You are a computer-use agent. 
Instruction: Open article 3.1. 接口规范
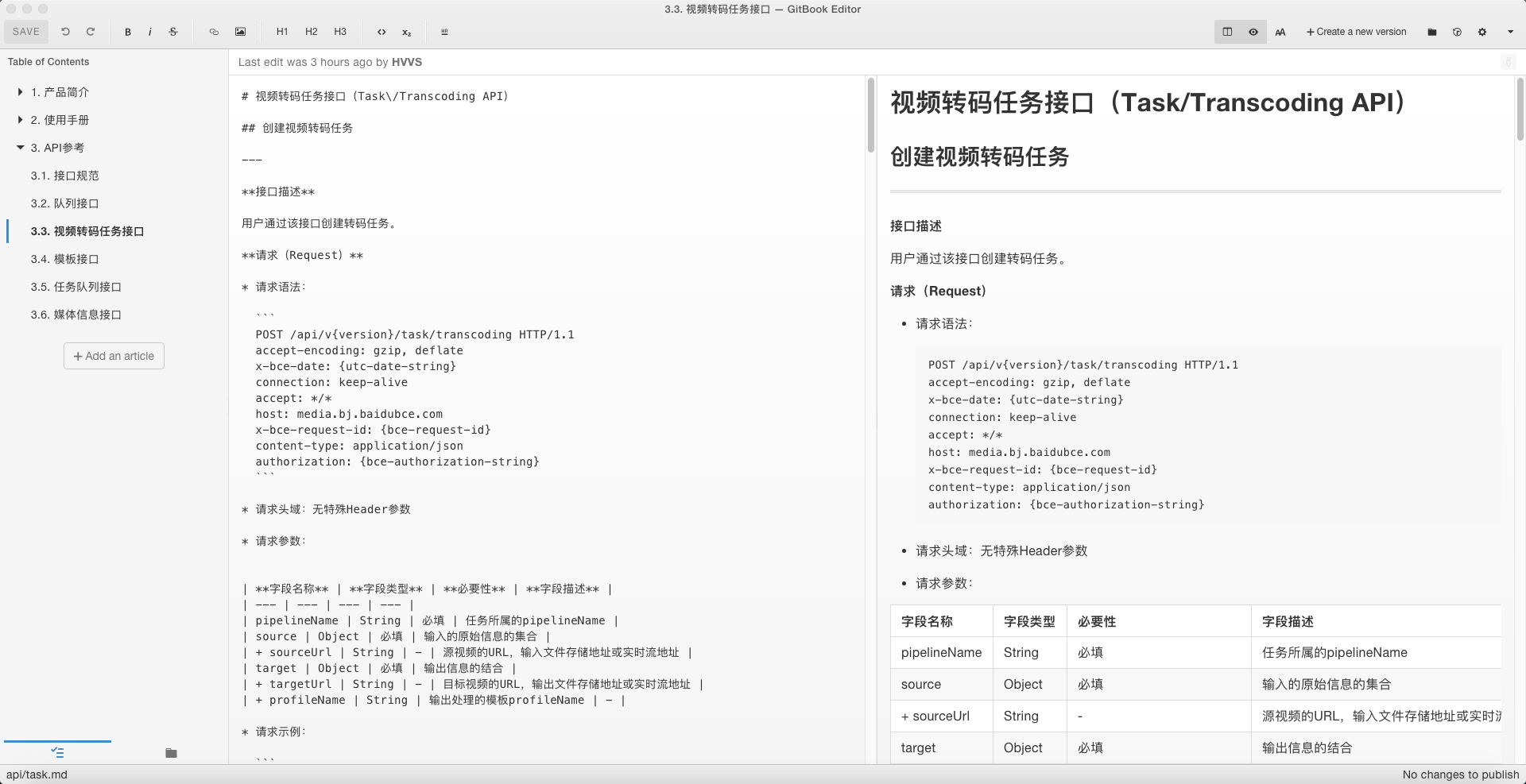pyautogui.click(x=65, y=176)
